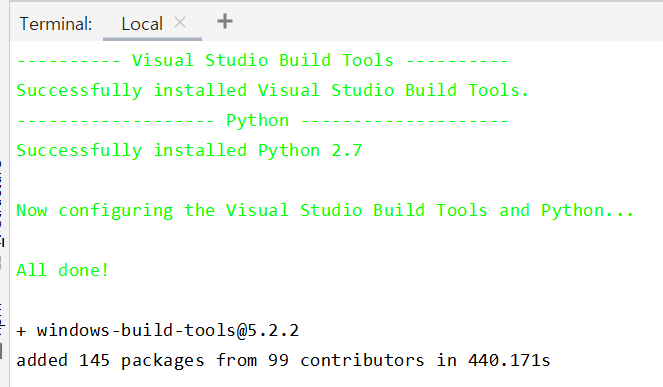663x387 pixels.
Task: Click the dashed 'Python' header line
Action: tap(262, 121)
